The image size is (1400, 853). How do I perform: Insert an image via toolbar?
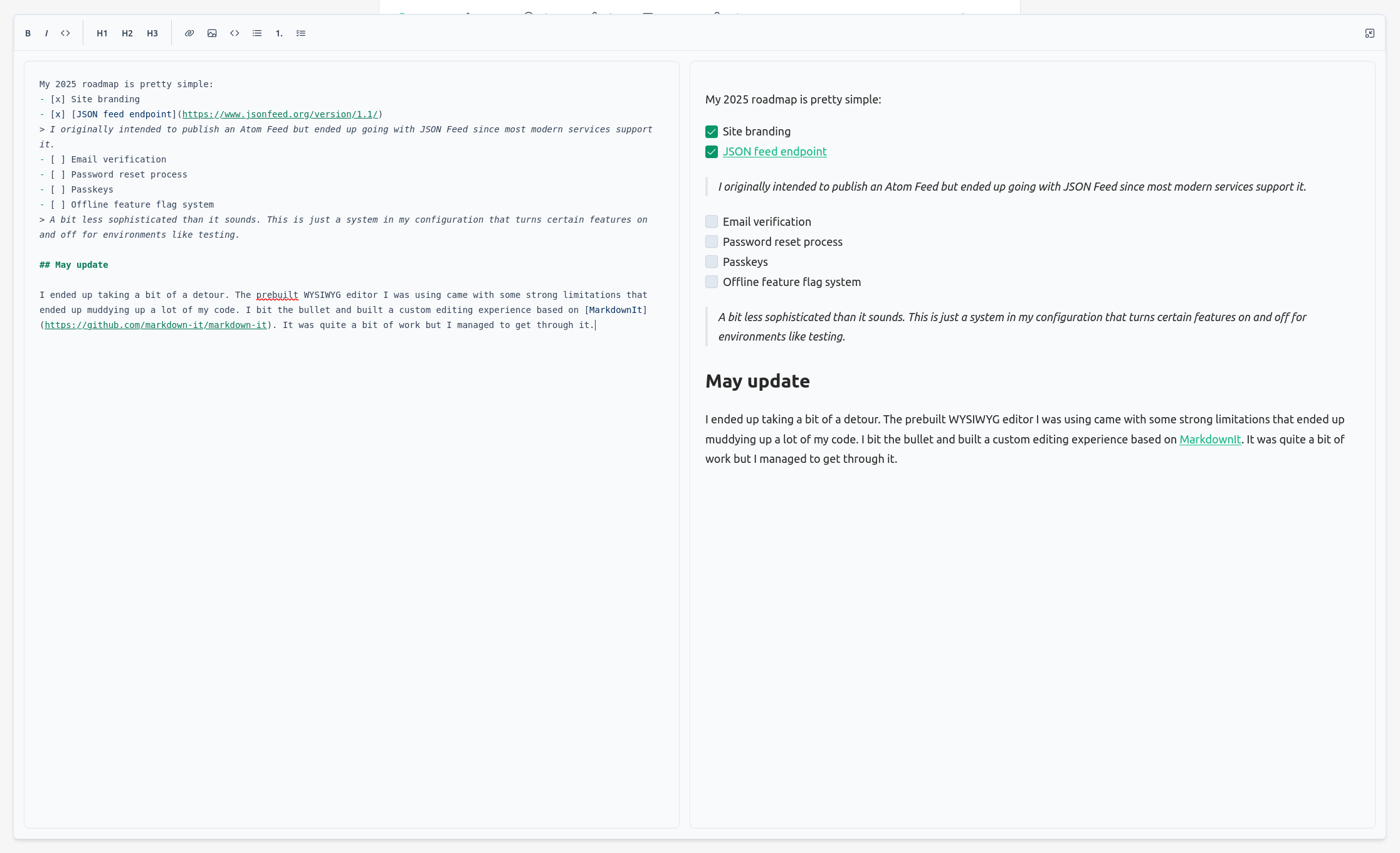(x=212, y=33)
